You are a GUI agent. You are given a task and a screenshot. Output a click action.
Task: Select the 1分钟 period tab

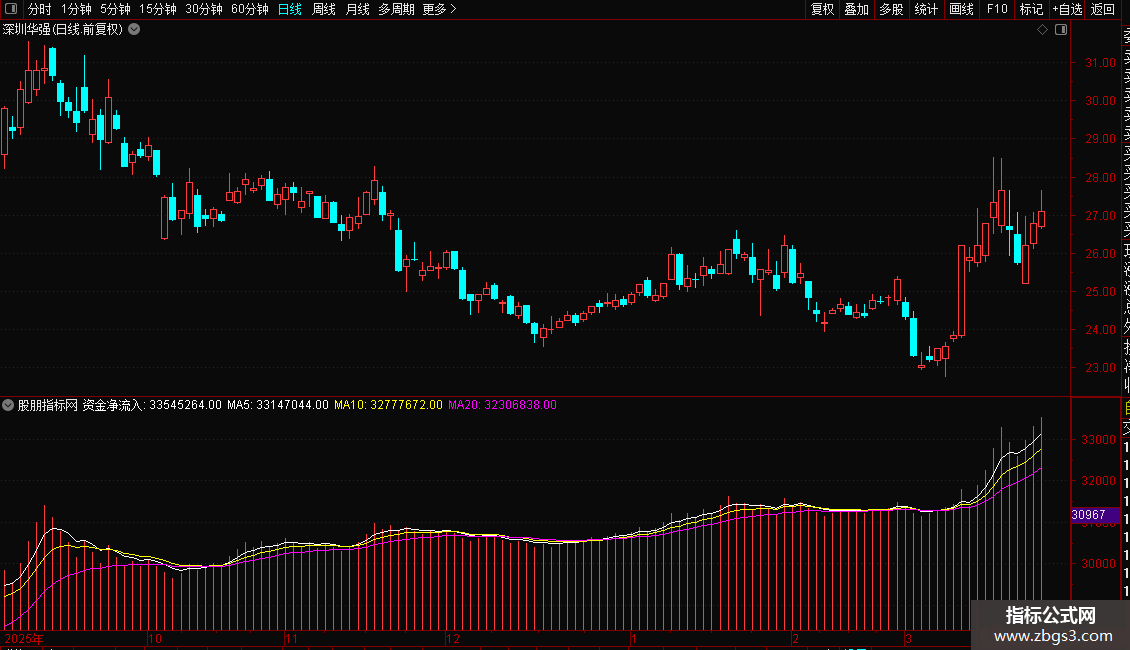tap(76, 9)
